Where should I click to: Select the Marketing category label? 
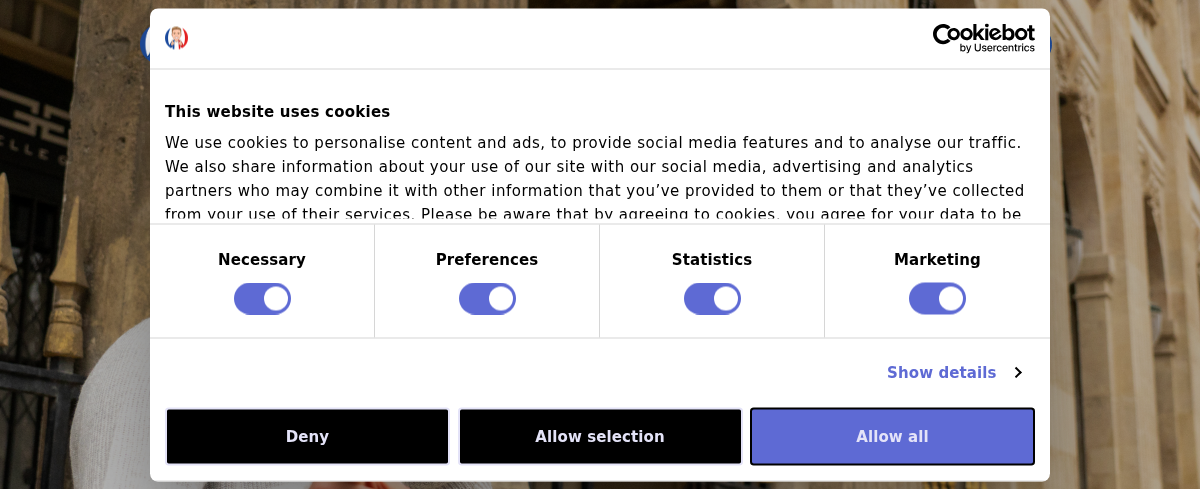937,260
